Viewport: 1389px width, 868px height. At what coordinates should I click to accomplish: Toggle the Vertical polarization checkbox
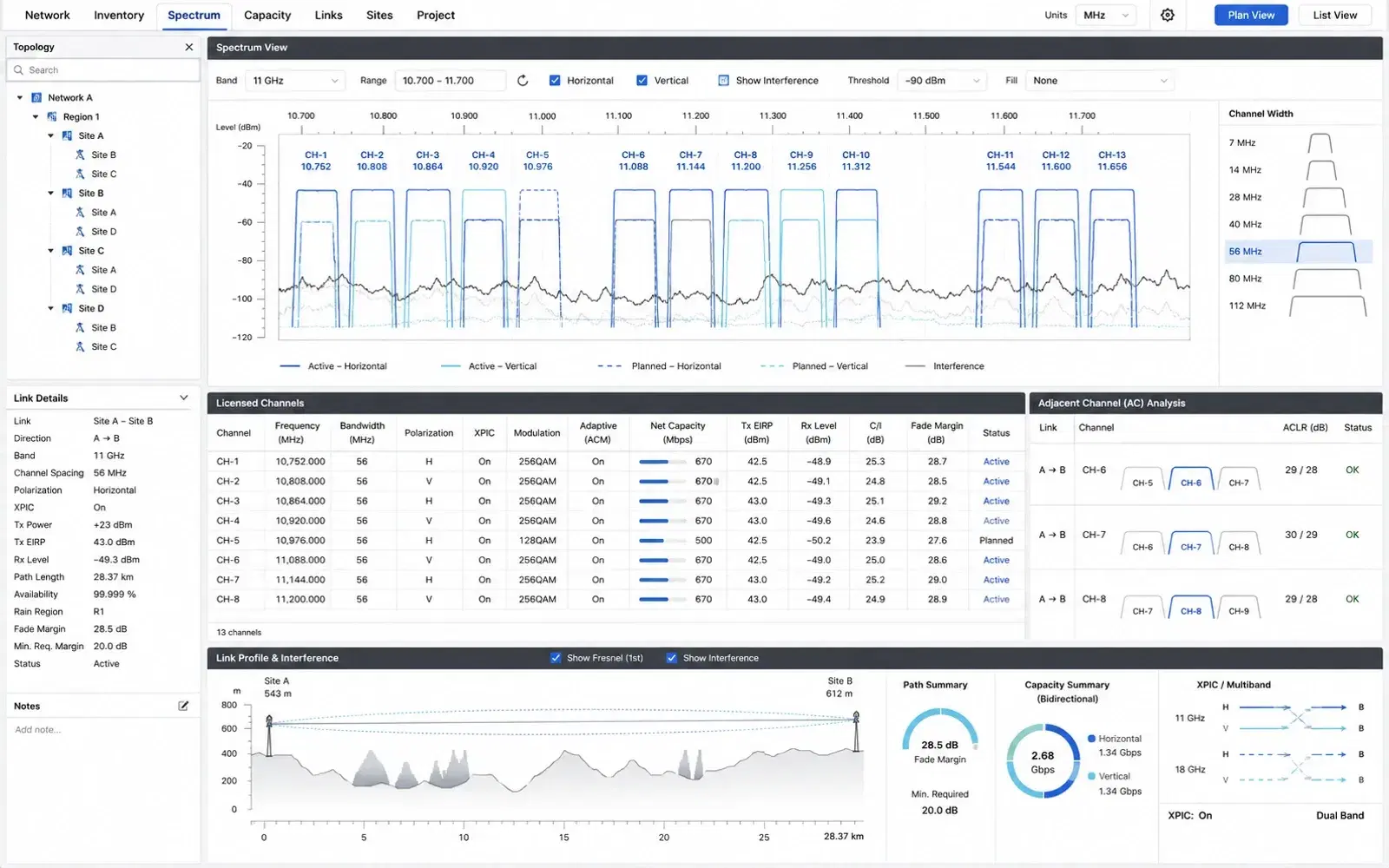pyautogui.click(x=642, y=81)
